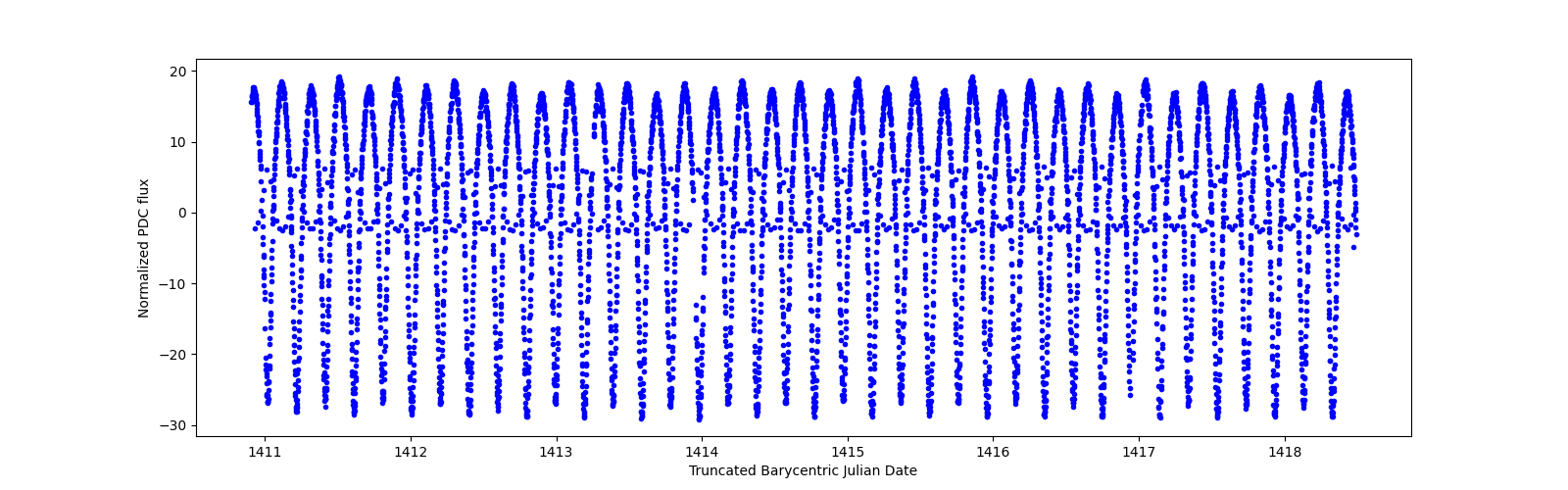The width and height of the screenshot is (1568, 490).
Task: Click the y-axis label 'Normalized PDC flux'
Action: (x=144, y=248)
